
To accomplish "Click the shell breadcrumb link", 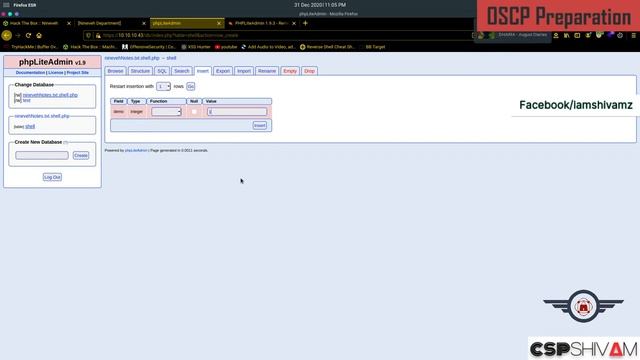I will (171, 58).
